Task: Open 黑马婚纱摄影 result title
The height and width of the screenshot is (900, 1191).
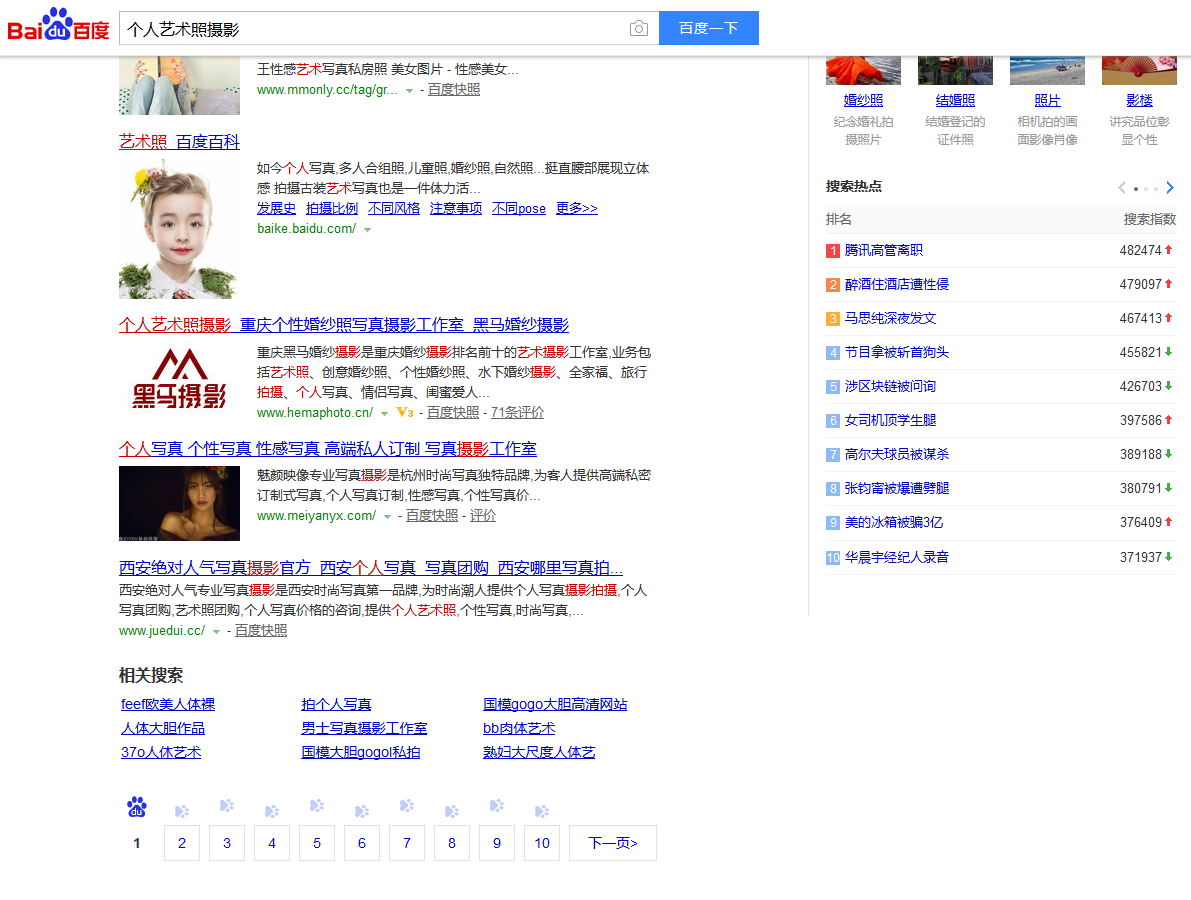Action: tap(343, 325)
